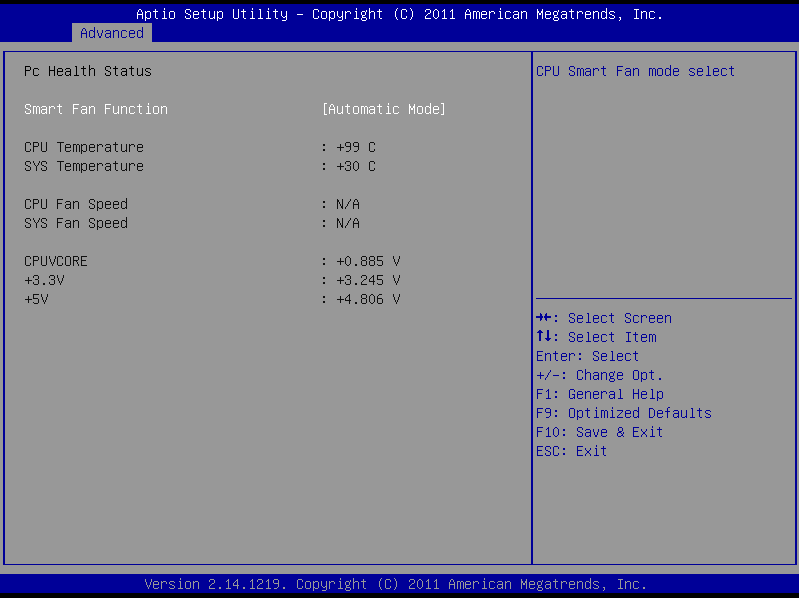Click F10: Save & Exit
The height and width of the screenshot is (598, 799).
599,432
